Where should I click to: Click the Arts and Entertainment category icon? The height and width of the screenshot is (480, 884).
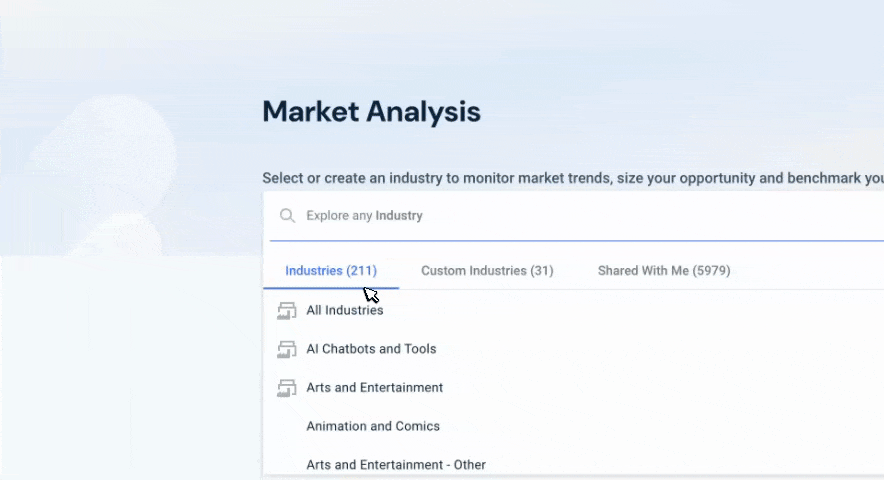[x=287, y=388]
